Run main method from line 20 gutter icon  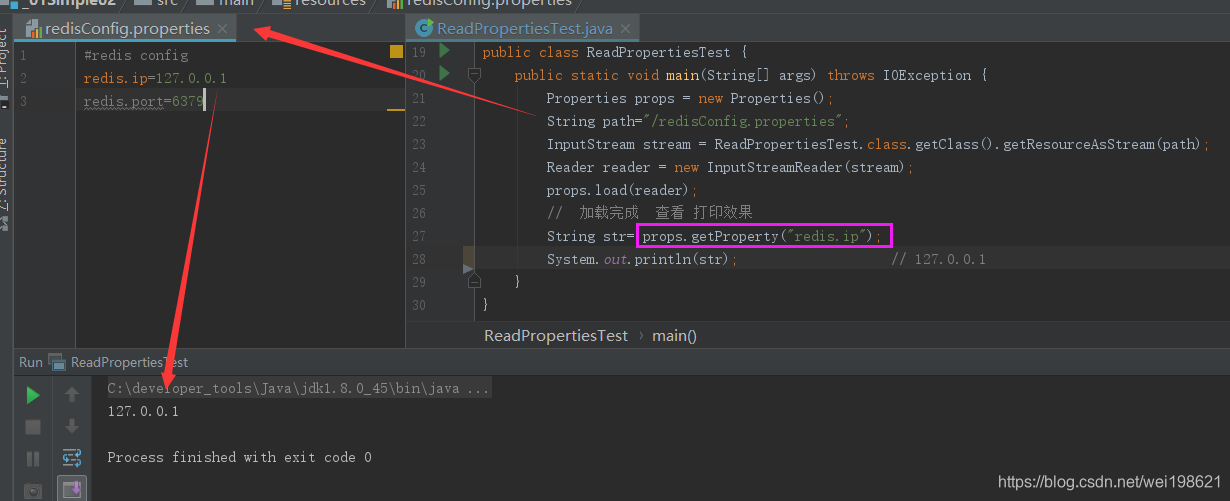pyautogui.click(x=444, y=74)
